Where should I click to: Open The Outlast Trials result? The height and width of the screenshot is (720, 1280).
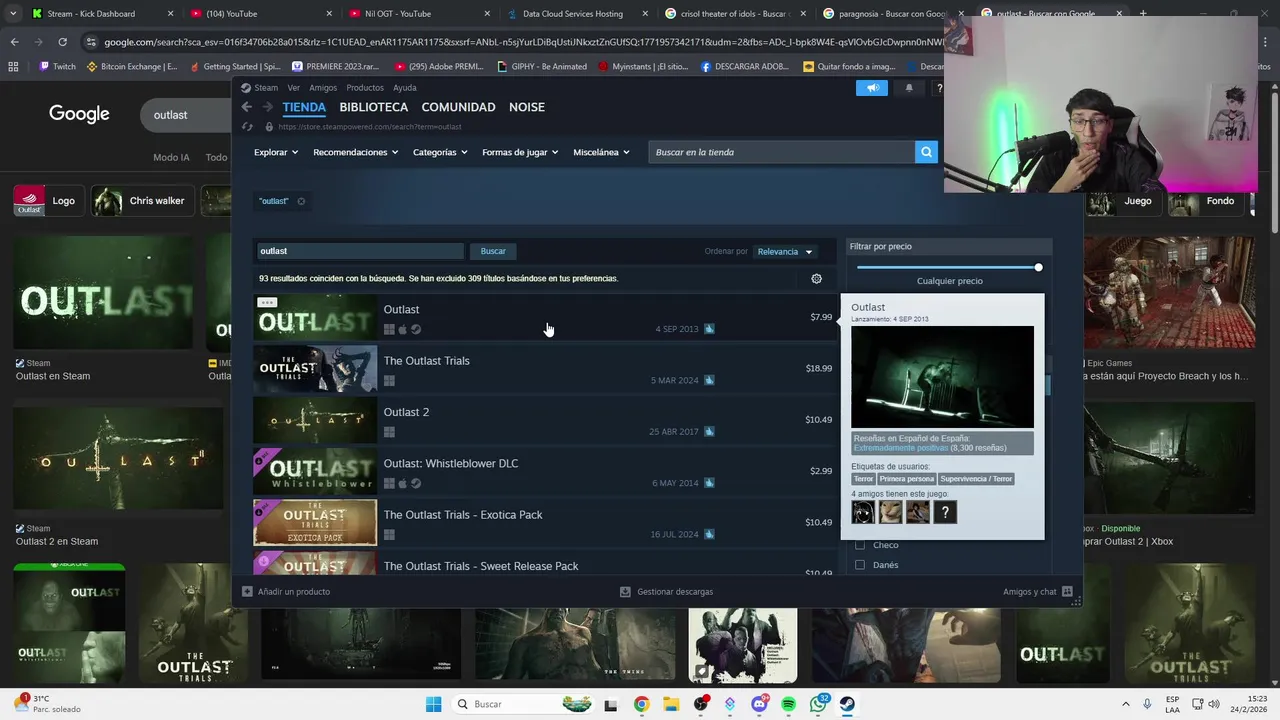click(x=545, y=369)
